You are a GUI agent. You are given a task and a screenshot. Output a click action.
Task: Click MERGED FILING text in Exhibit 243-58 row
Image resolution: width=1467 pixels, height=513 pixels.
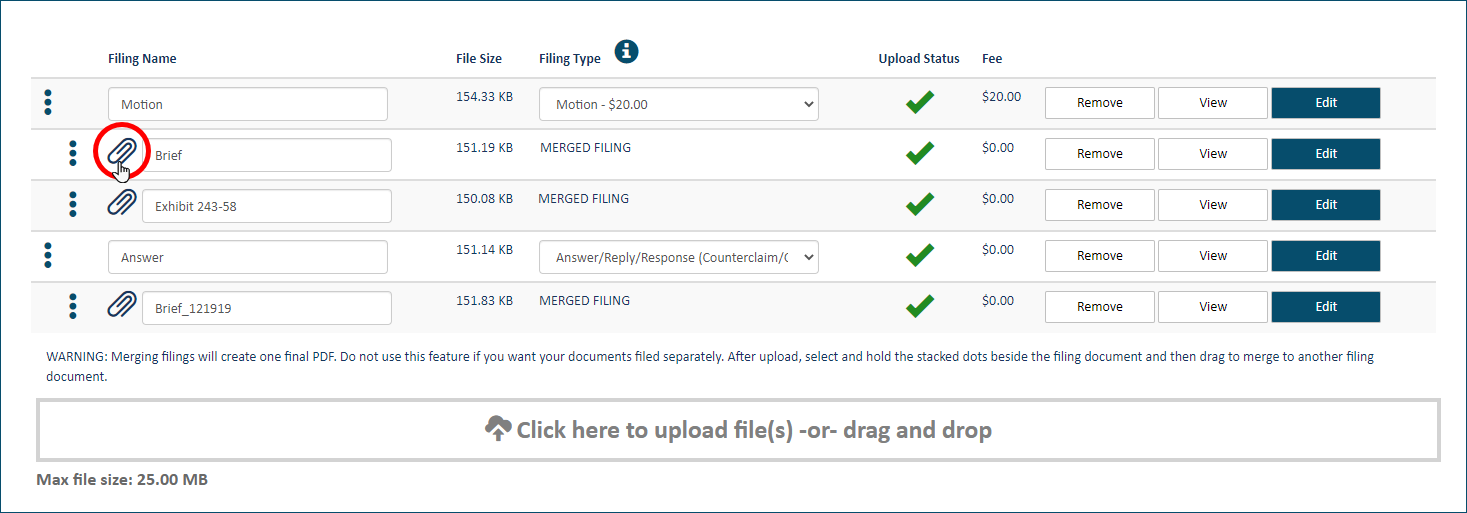[584, 199]
